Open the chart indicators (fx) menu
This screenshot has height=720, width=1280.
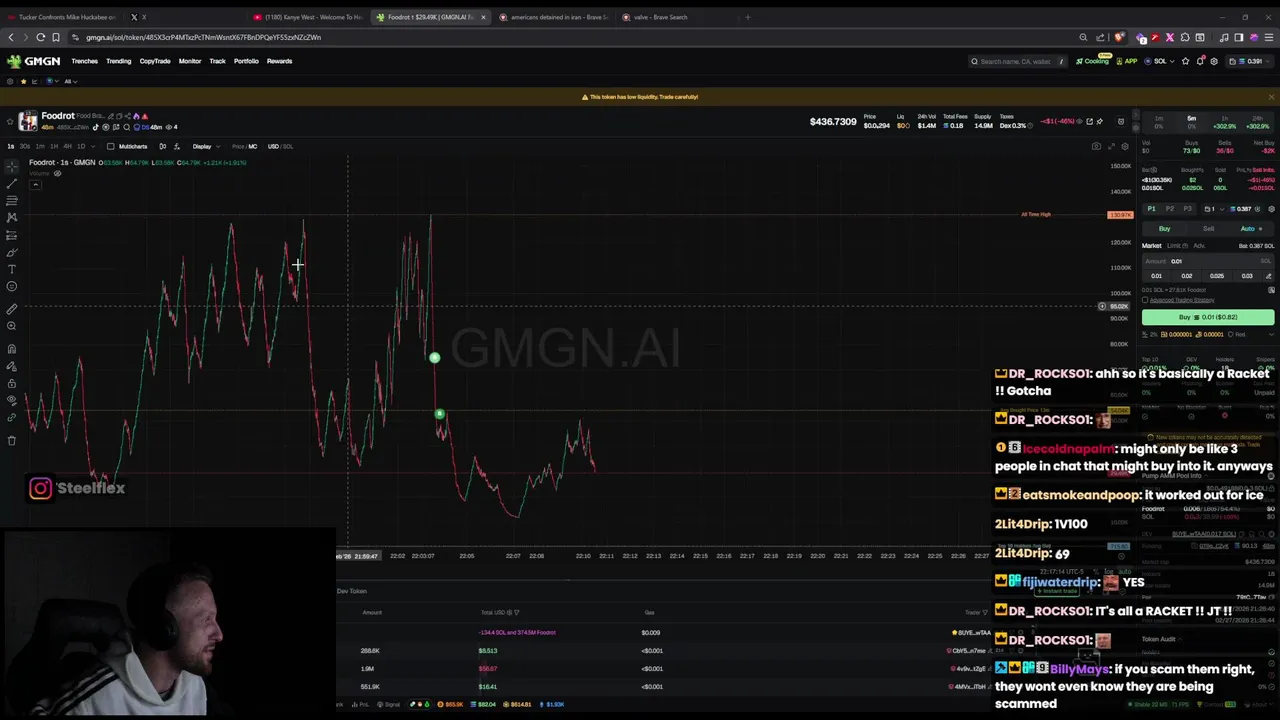tap(177, 147)
